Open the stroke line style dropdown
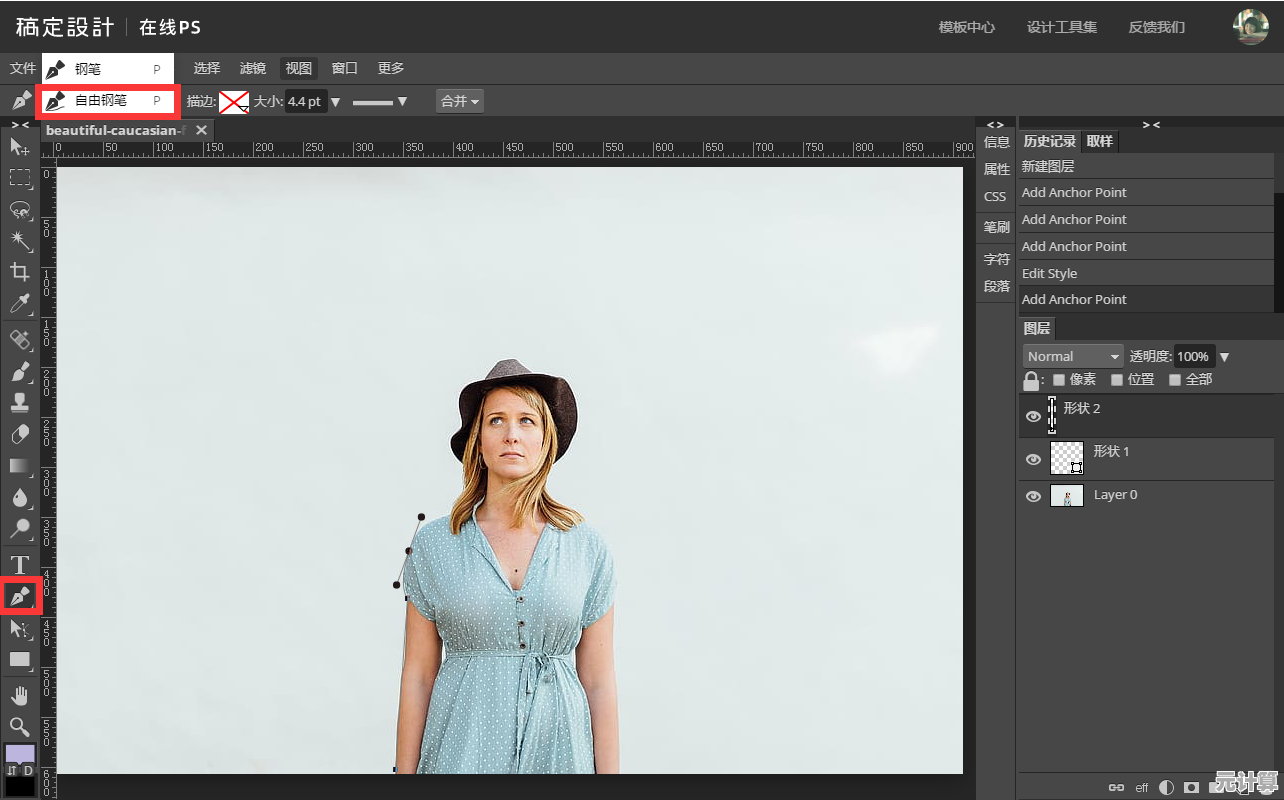 tap(380, 101)
